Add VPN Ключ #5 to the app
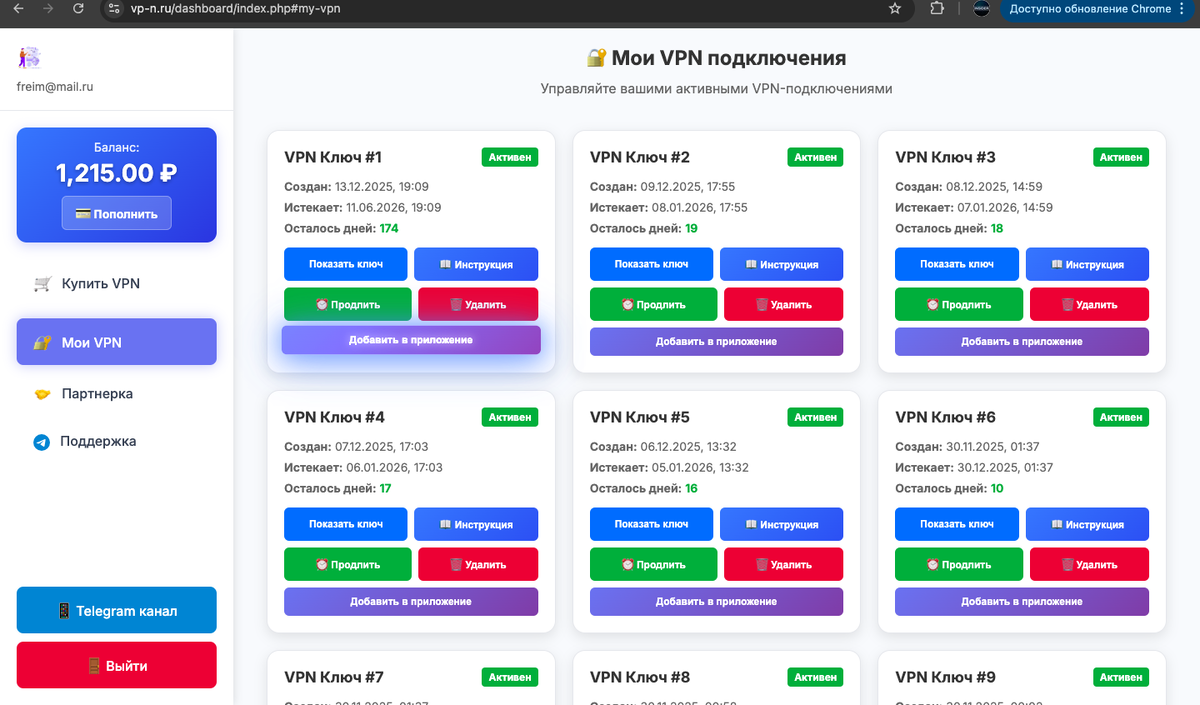This screenshot has height=705, width=1200. (717, 601)
